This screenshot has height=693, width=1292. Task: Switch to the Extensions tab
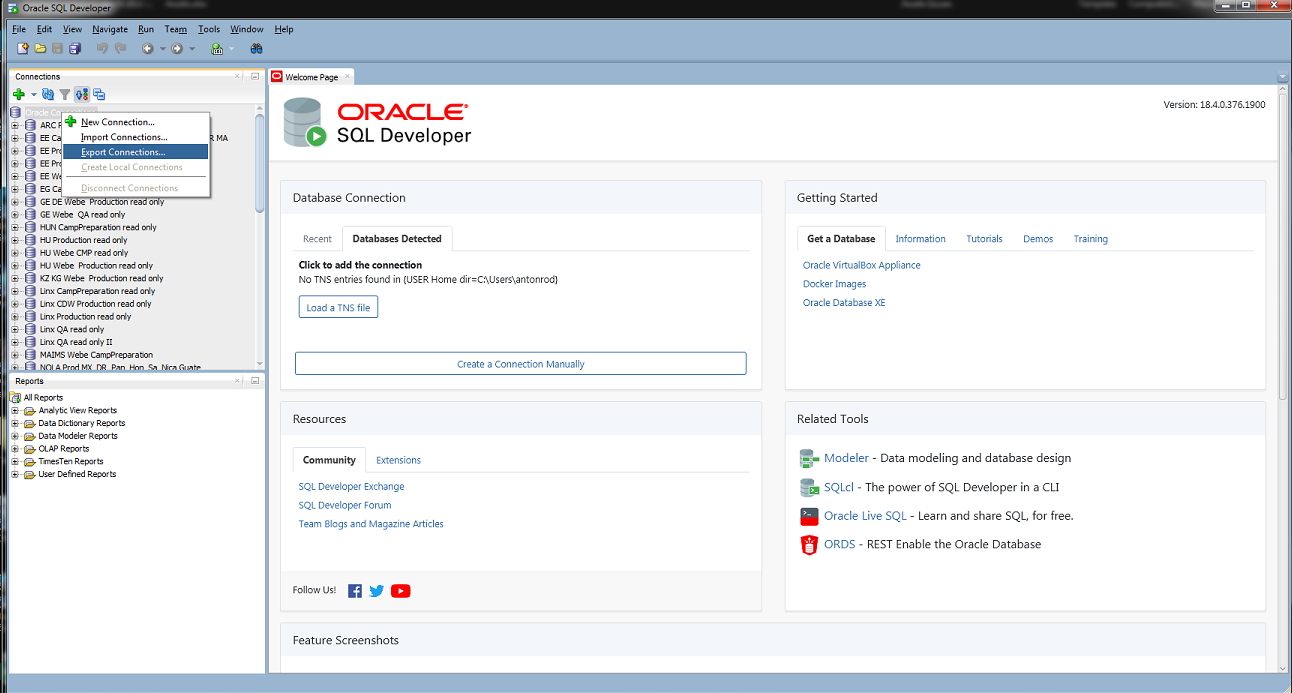pos(398,460)
